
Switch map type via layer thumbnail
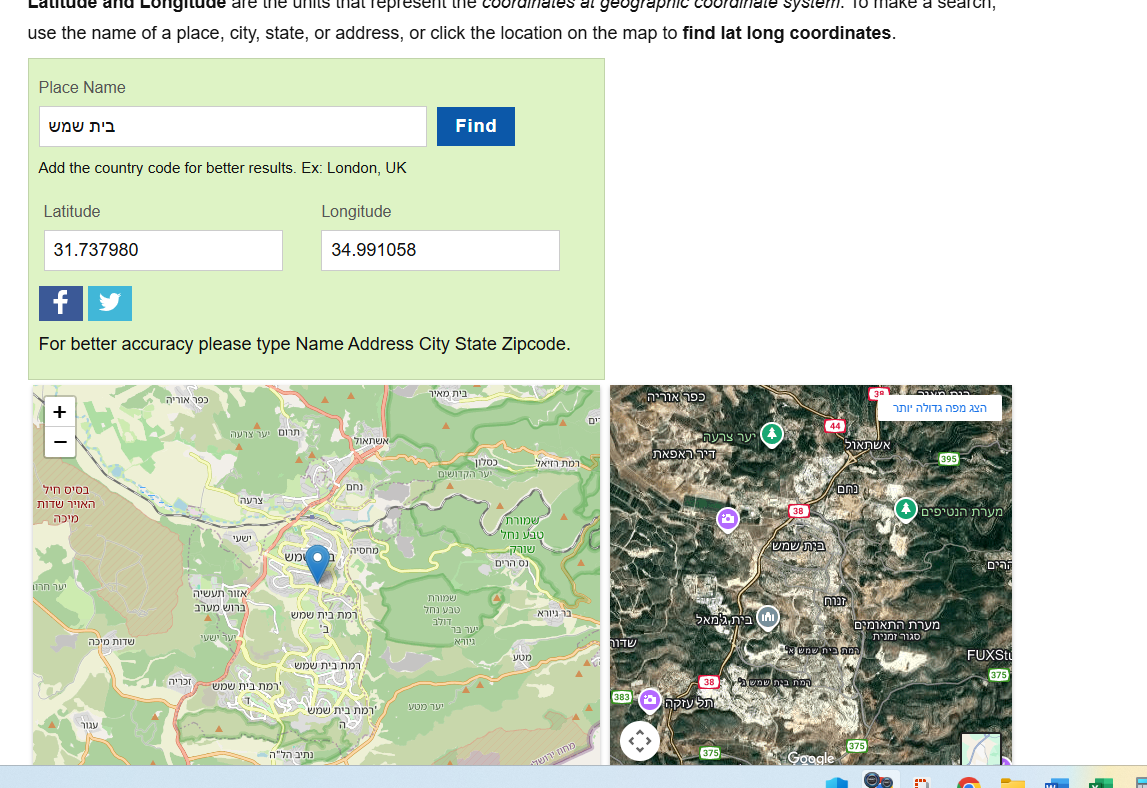point(980,750)
